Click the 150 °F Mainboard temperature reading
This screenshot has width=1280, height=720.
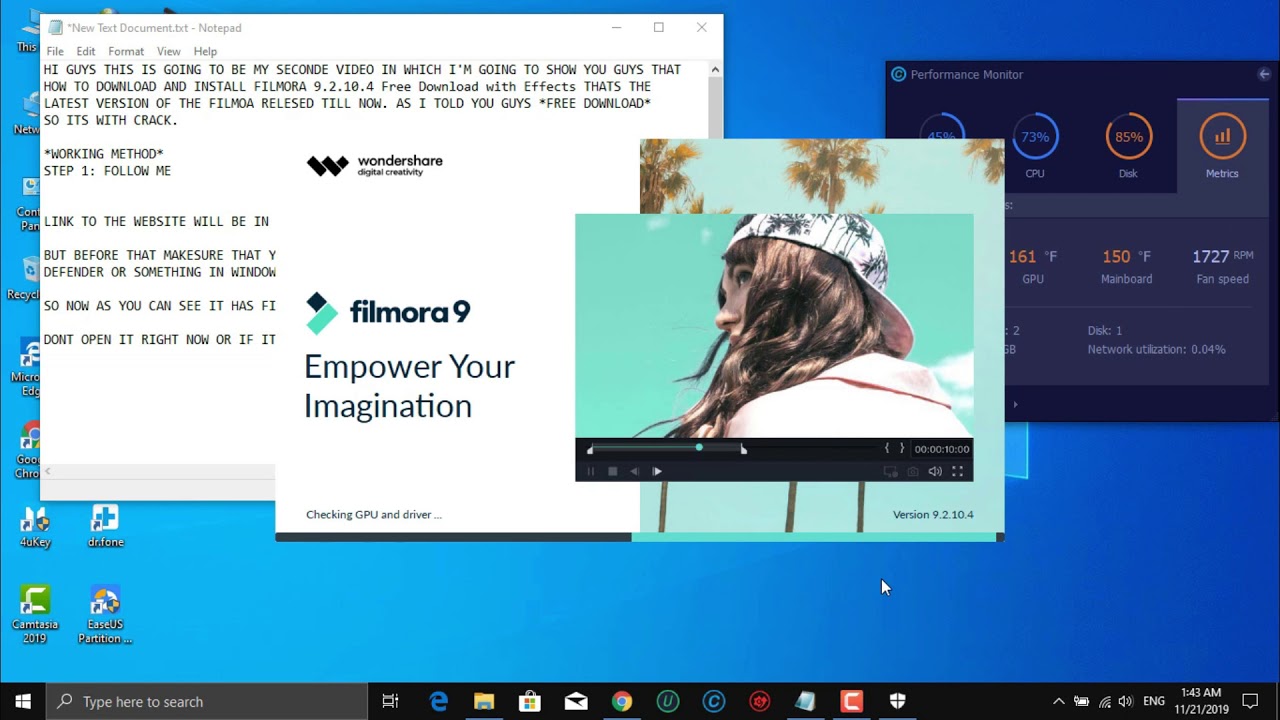pyautogui.click(x=1126, y=257)
